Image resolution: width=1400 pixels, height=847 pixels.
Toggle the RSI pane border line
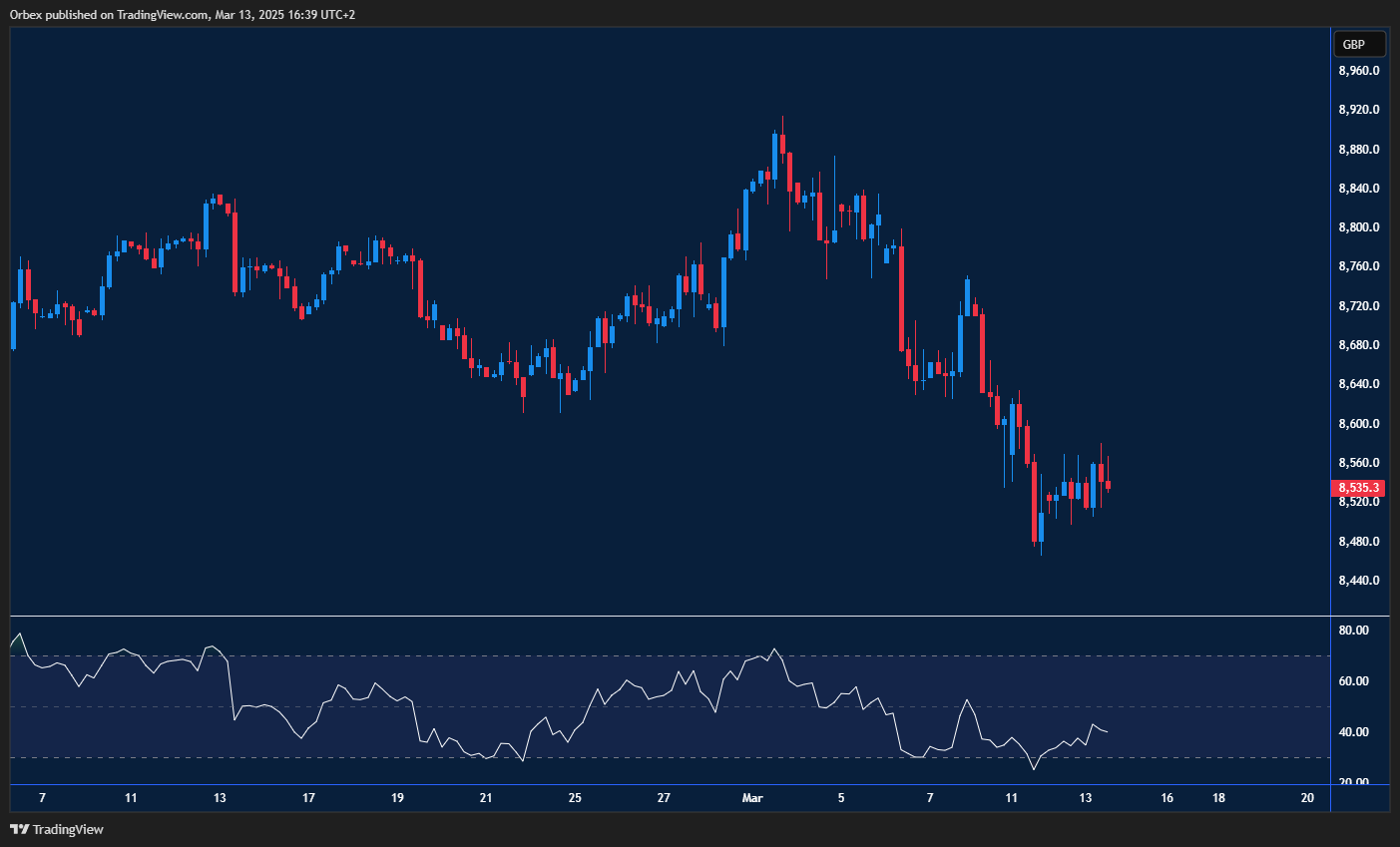pos(659,617)
